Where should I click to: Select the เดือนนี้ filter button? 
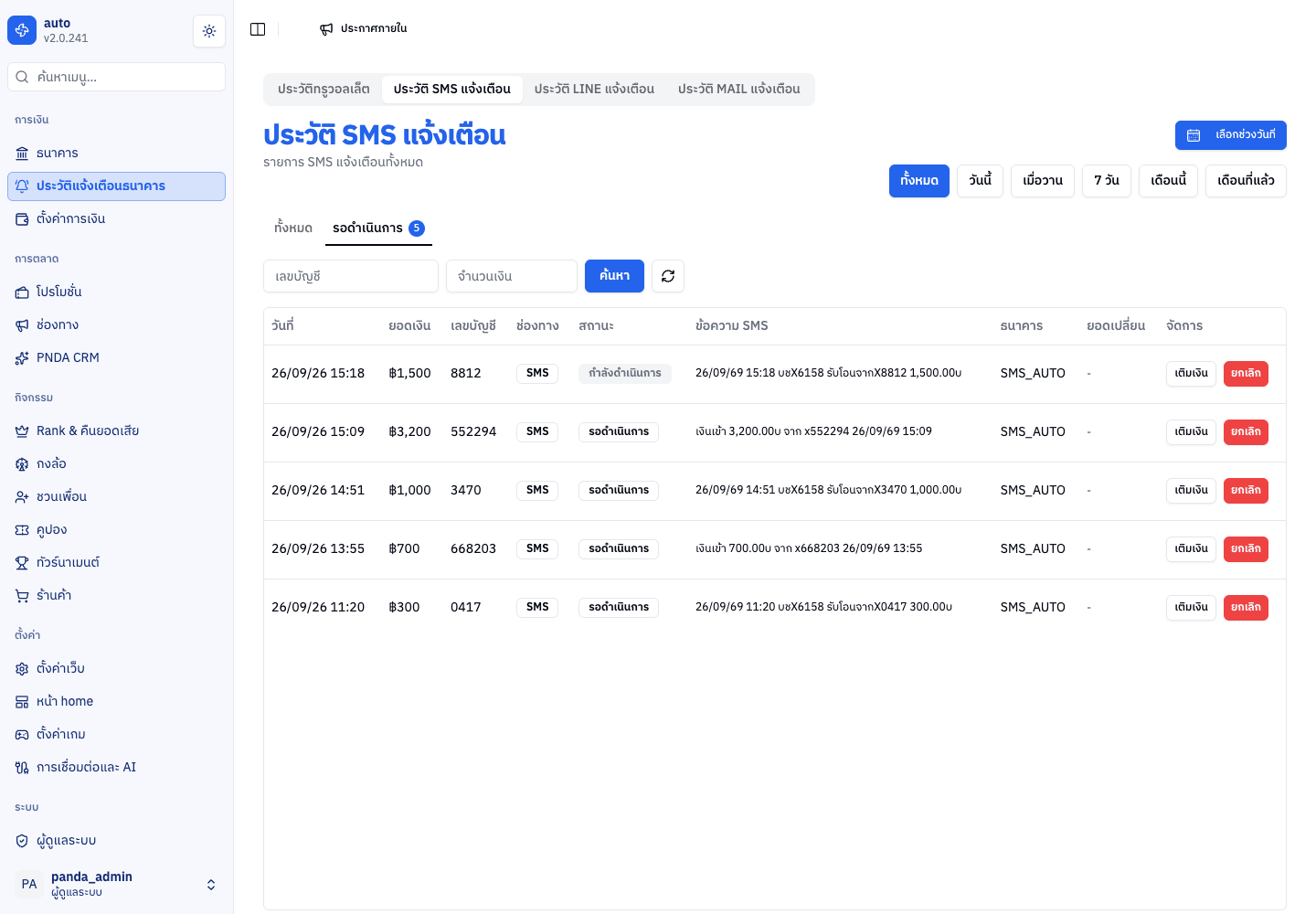pos(1168,181)
